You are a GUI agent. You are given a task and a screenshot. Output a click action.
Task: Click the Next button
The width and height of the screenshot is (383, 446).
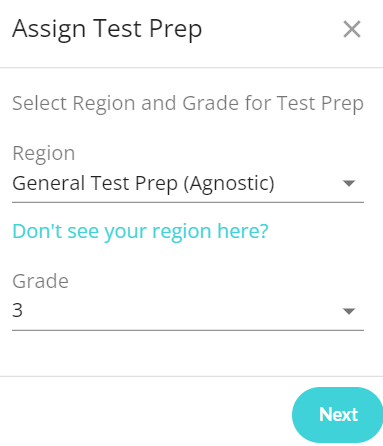pyautogui.click(x=338, y=415)
